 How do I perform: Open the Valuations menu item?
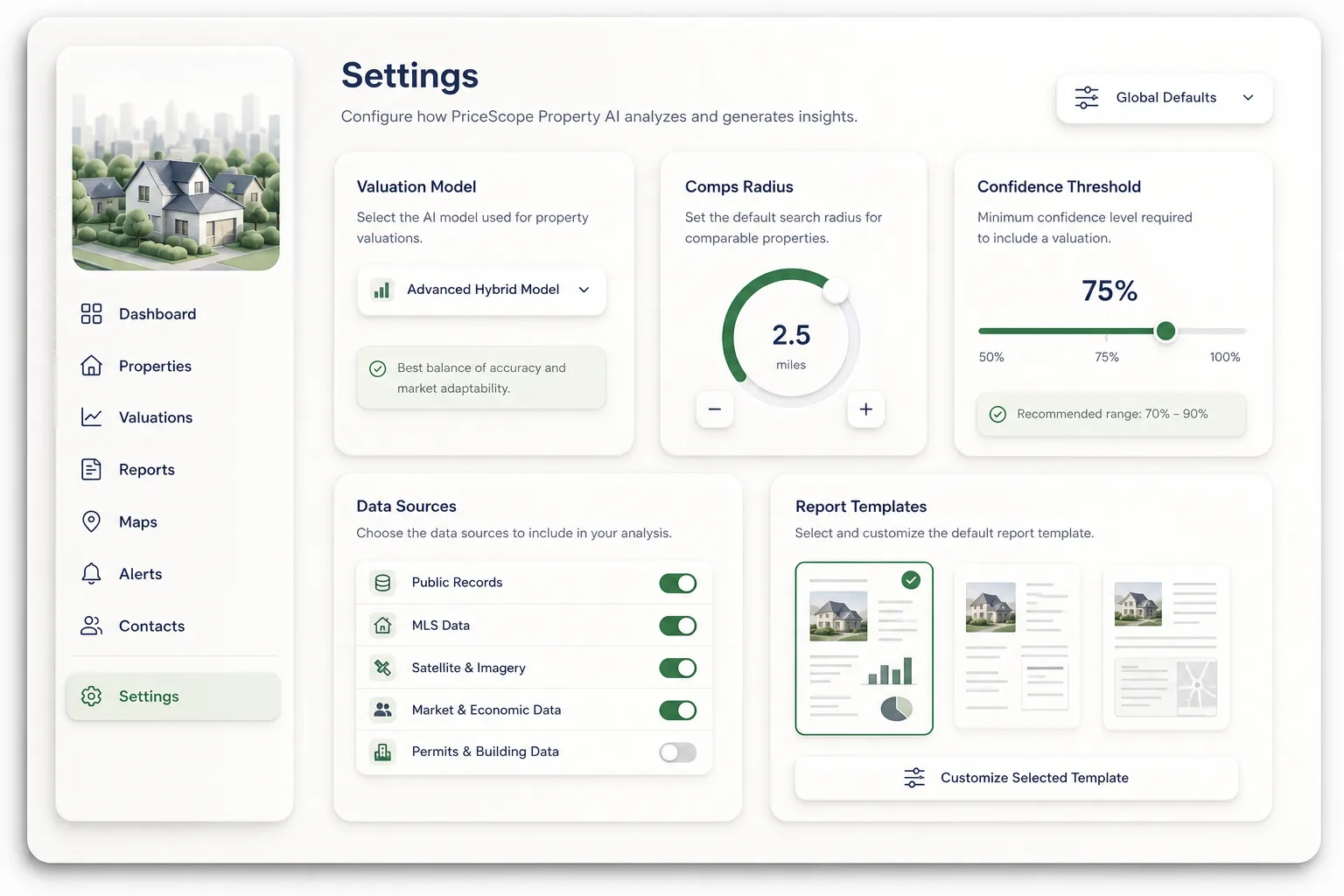173,417
